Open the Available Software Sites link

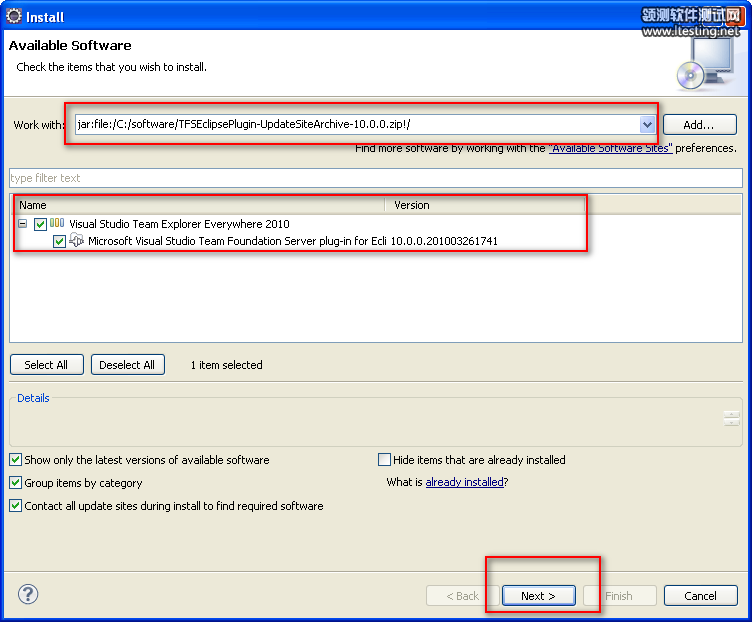[x=611, y=148]
